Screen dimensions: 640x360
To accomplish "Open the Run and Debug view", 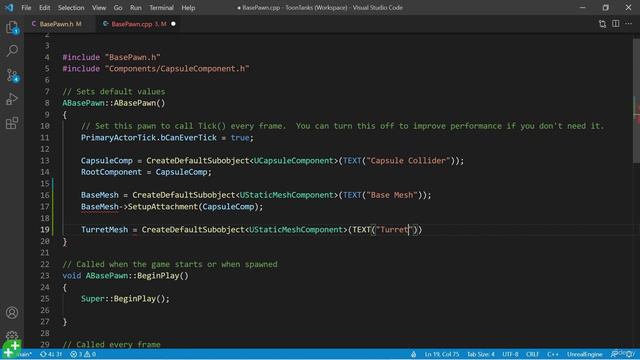I will click(12, 99).
